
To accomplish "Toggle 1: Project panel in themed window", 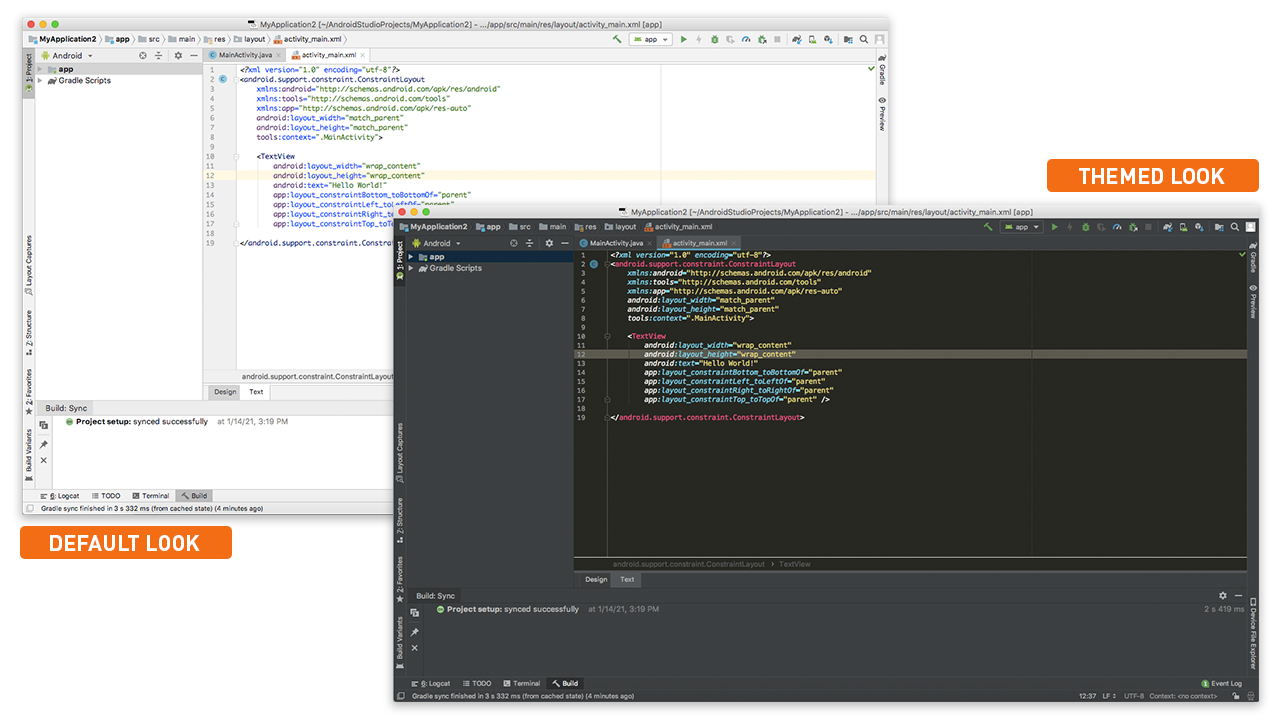I will pyautogui.click(x=400, y=261).
